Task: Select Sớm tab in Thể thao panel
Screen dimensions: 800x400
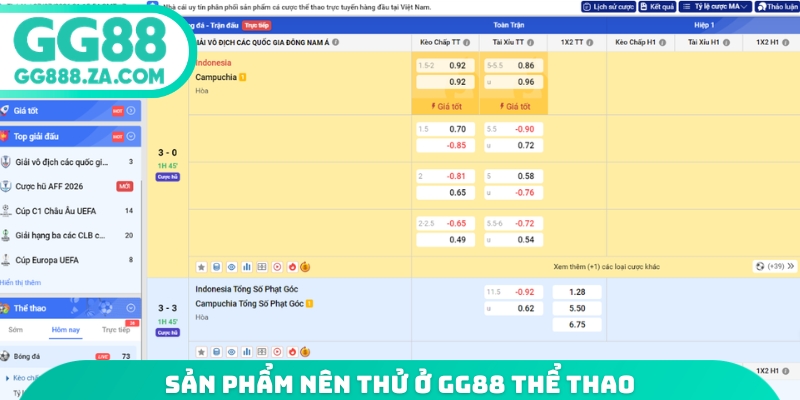Action: tap(16, 330)
